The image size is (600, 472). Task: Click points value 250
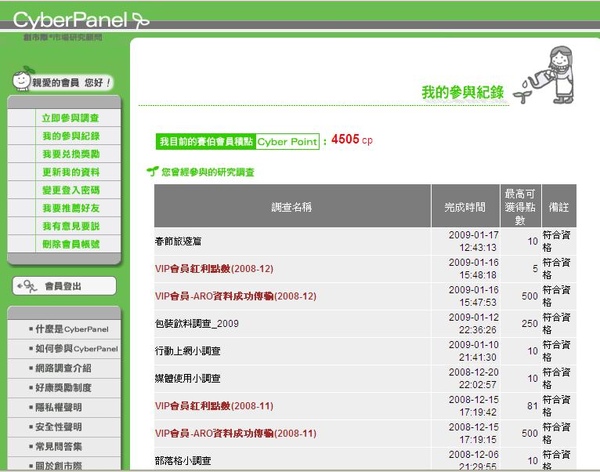click(530, 323)
